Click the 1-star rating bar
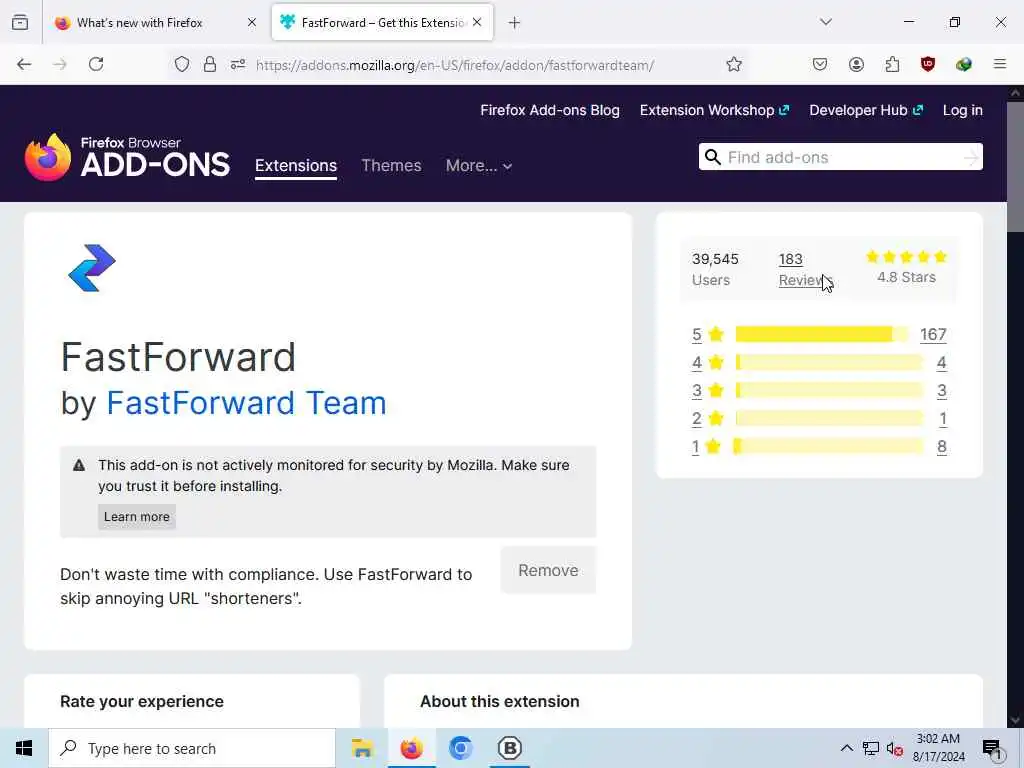 [x=829, y=447]
